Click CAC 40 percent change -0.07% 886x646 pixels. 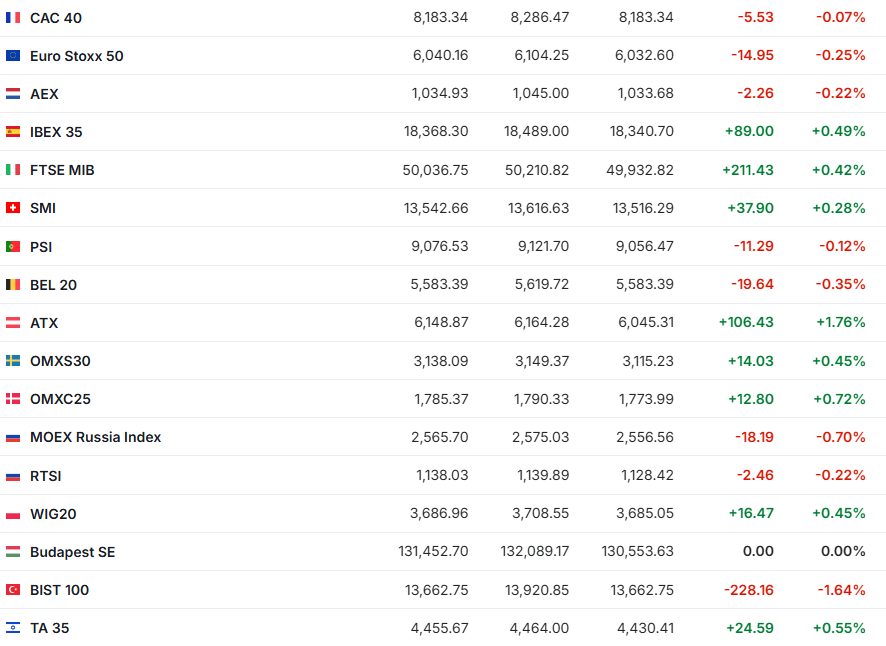(x=840, y=18)
